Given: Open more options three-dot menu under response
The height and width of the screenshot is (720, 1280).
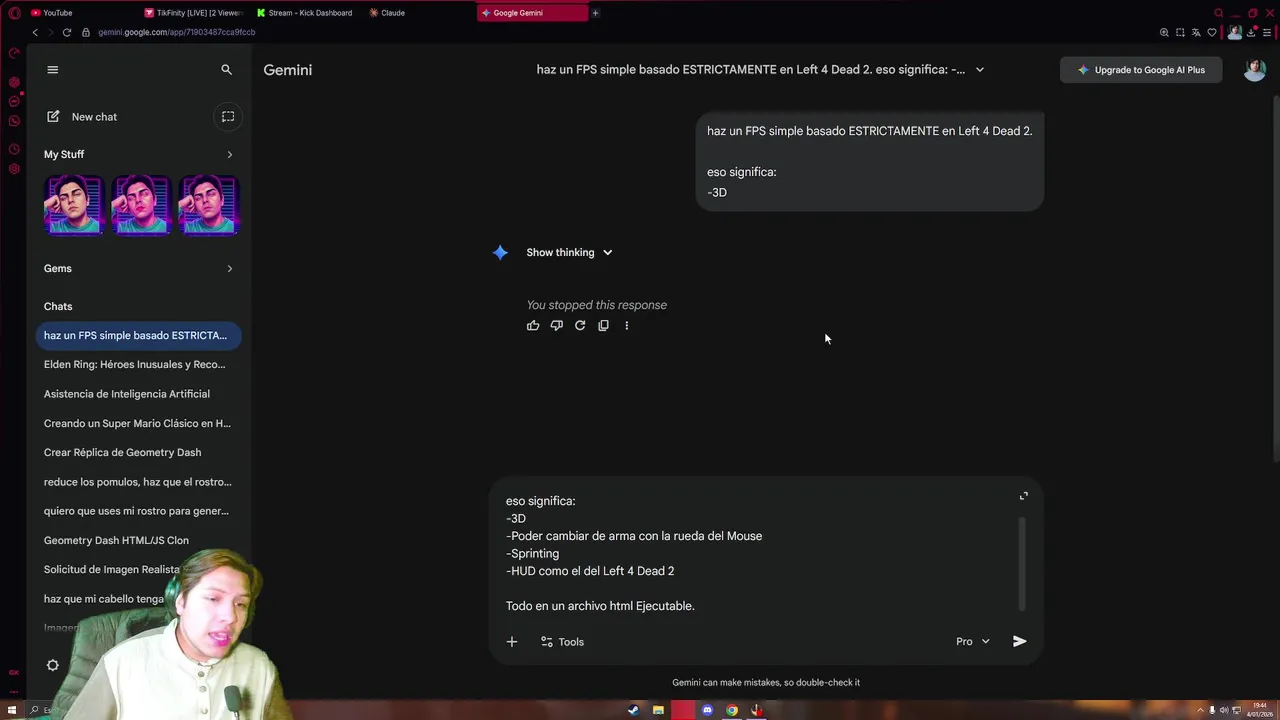Looking at the screenshot, I should pyautogui.click(x=627, y=326).
